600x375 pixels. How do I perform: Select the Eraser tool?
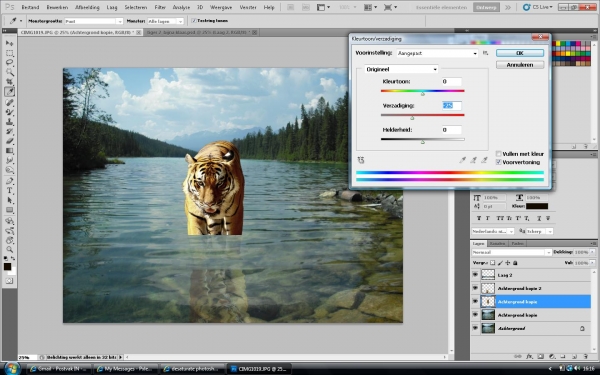pyautogui.click(x=9, y=141)
